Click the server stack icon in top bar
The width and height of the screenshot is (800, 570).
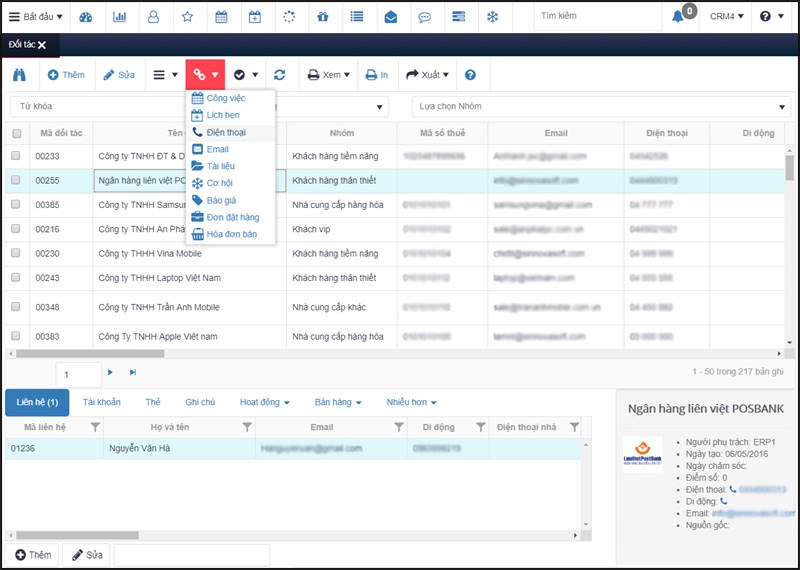459,17
